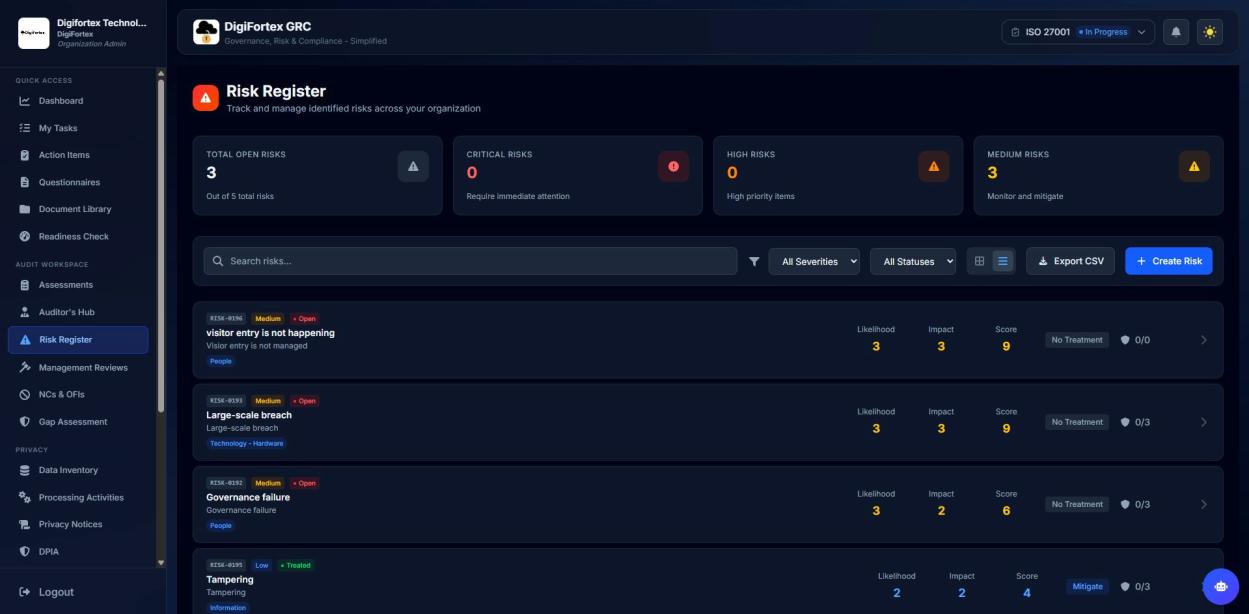This screenshot has height=614, width=1249.
Task: Click the Management Reviews gavel icon
Action: (x=25, y=367)
